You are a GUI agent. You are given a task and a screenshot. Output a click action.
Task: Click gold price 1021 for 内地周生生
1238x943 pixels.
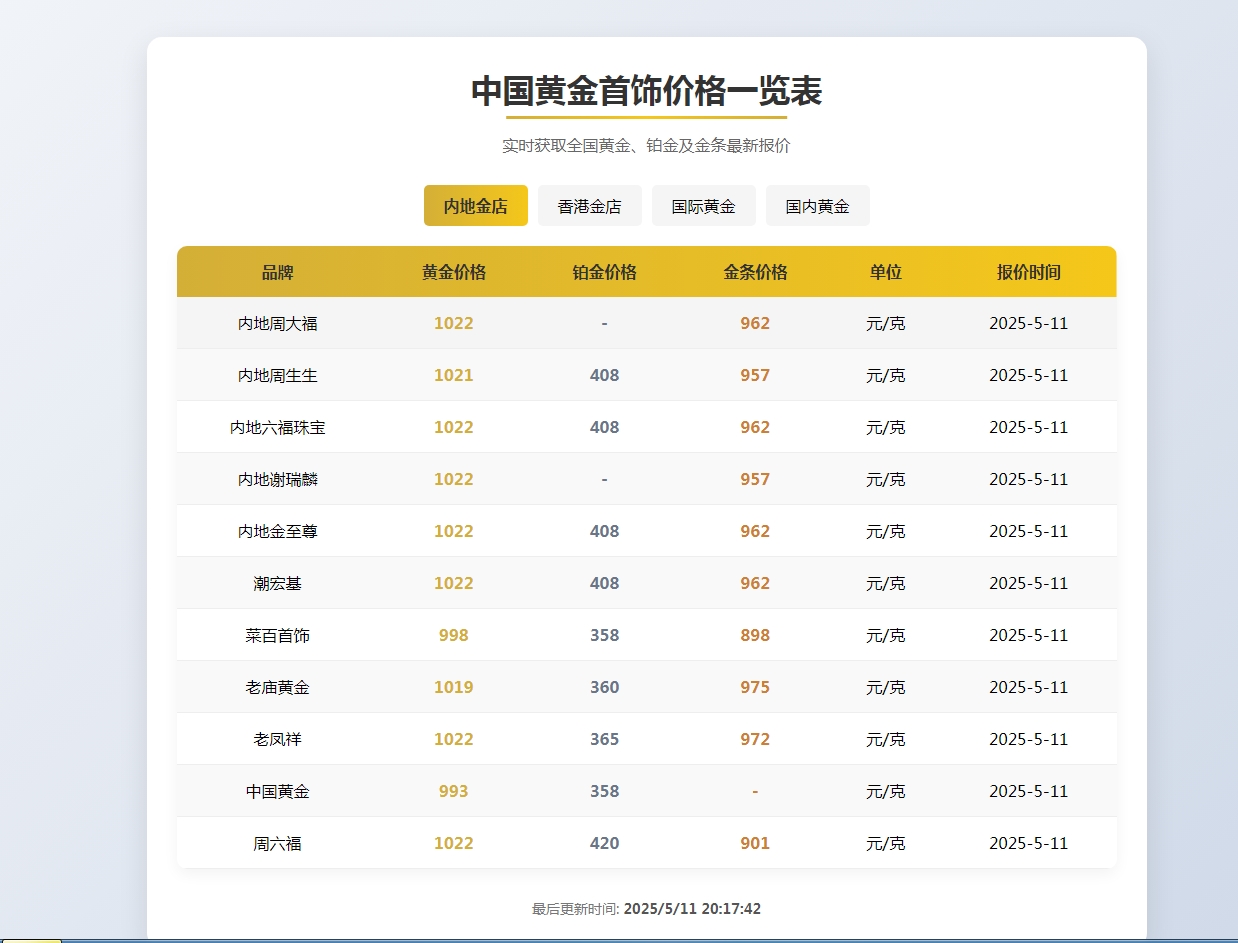click(454, 376)
